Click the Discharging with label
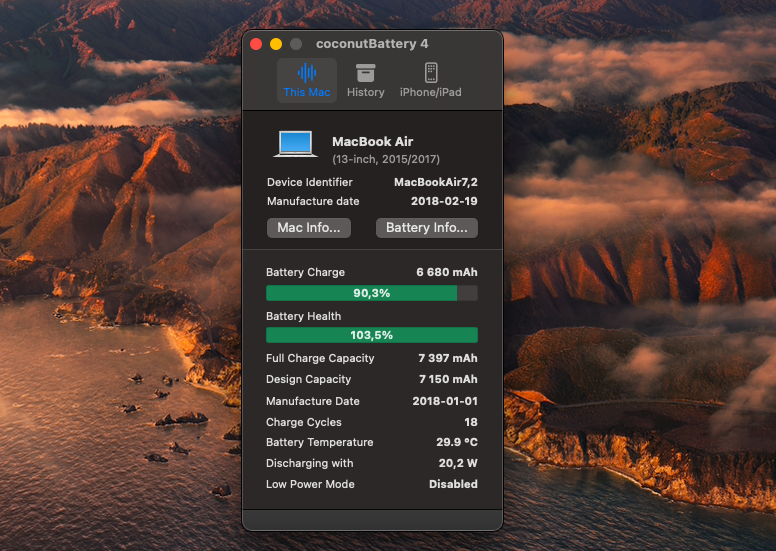776x551 pixels. tap(310, 463)
